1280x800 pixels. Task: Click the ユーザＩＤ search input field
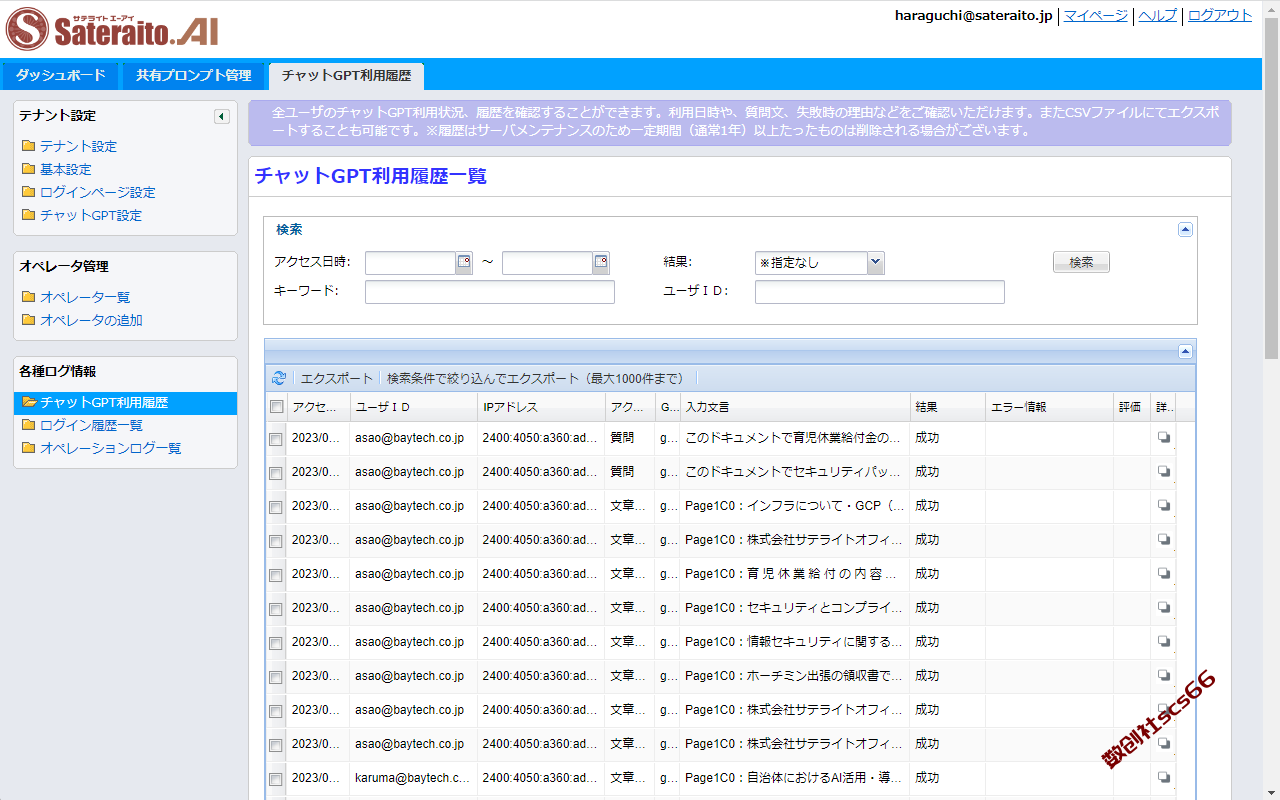[880, 292]
